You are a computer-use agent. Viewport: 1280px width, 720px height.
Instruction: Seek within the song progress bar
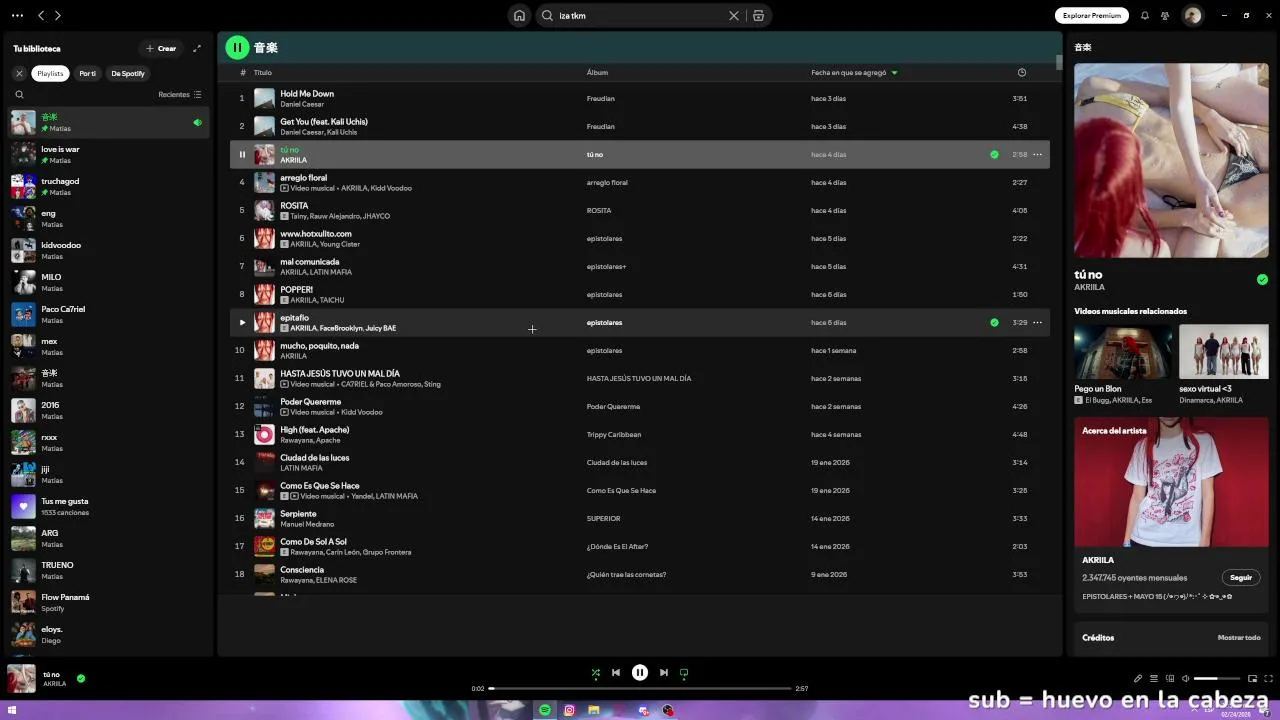click(x=639, y=688)
